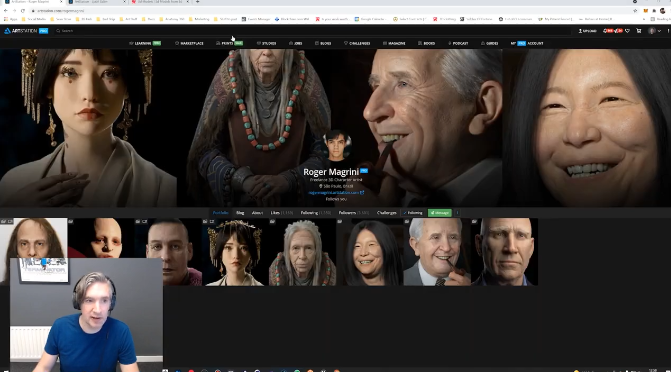Open thumbnail of short-haired man portrait
The height and width of the screenshot is (372, 671).
tap(168, 252)
